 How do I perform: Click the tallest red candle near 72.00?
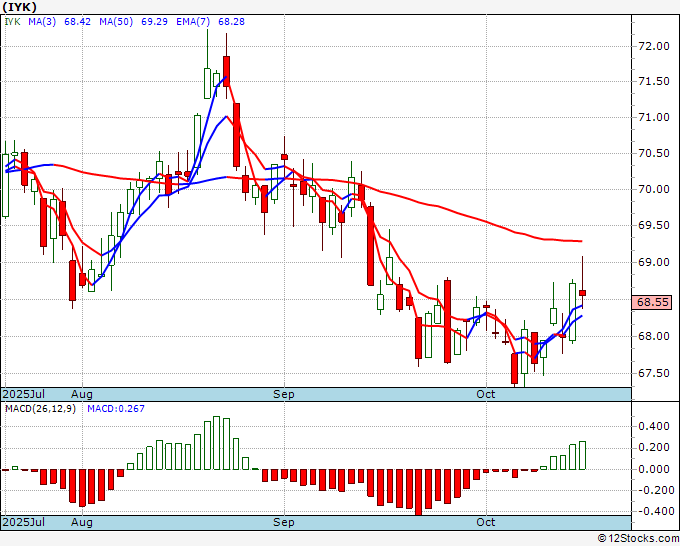click(x=226, y=71)
